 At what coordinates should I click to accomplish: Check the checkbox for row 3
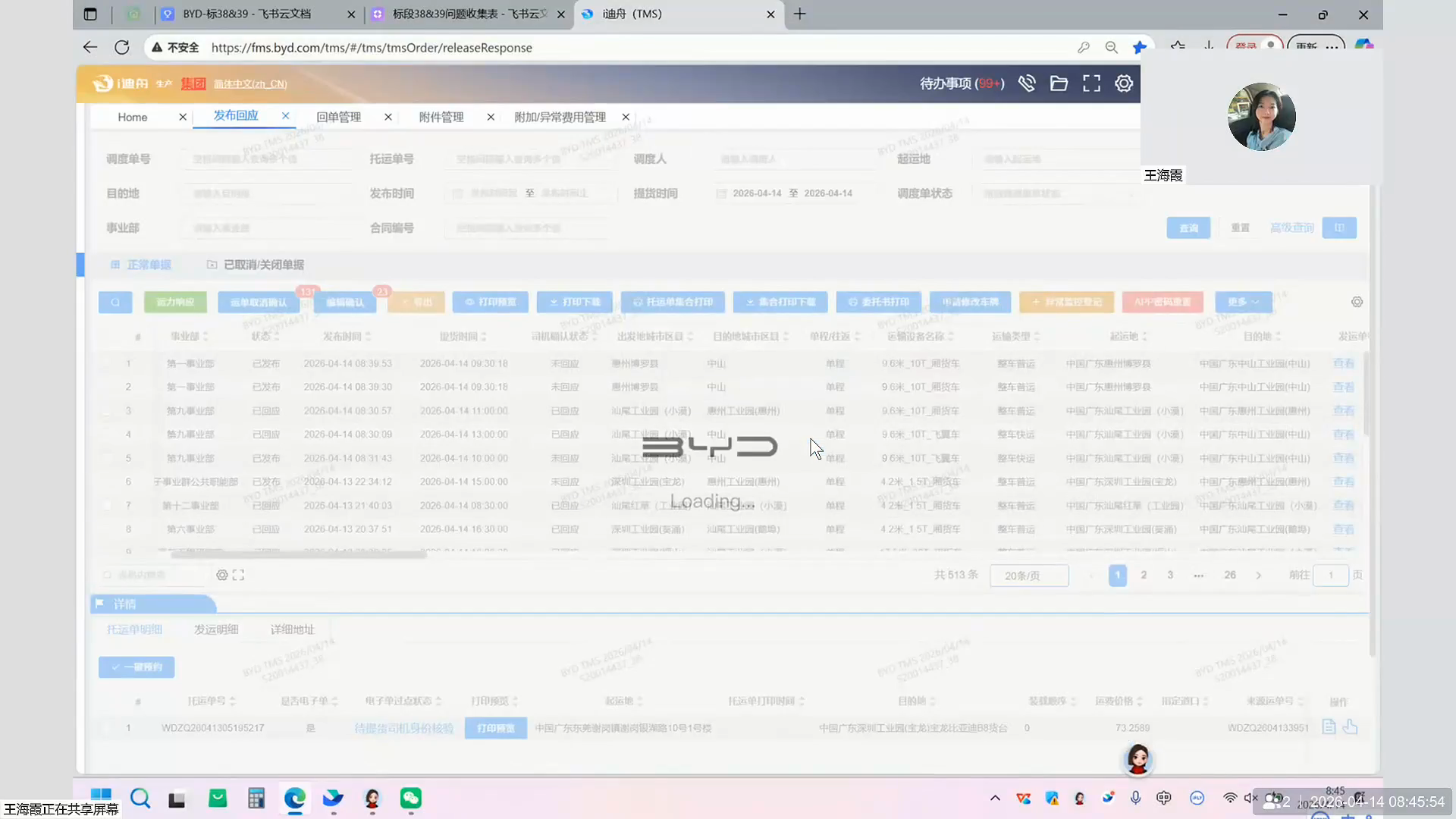[107, 411]
